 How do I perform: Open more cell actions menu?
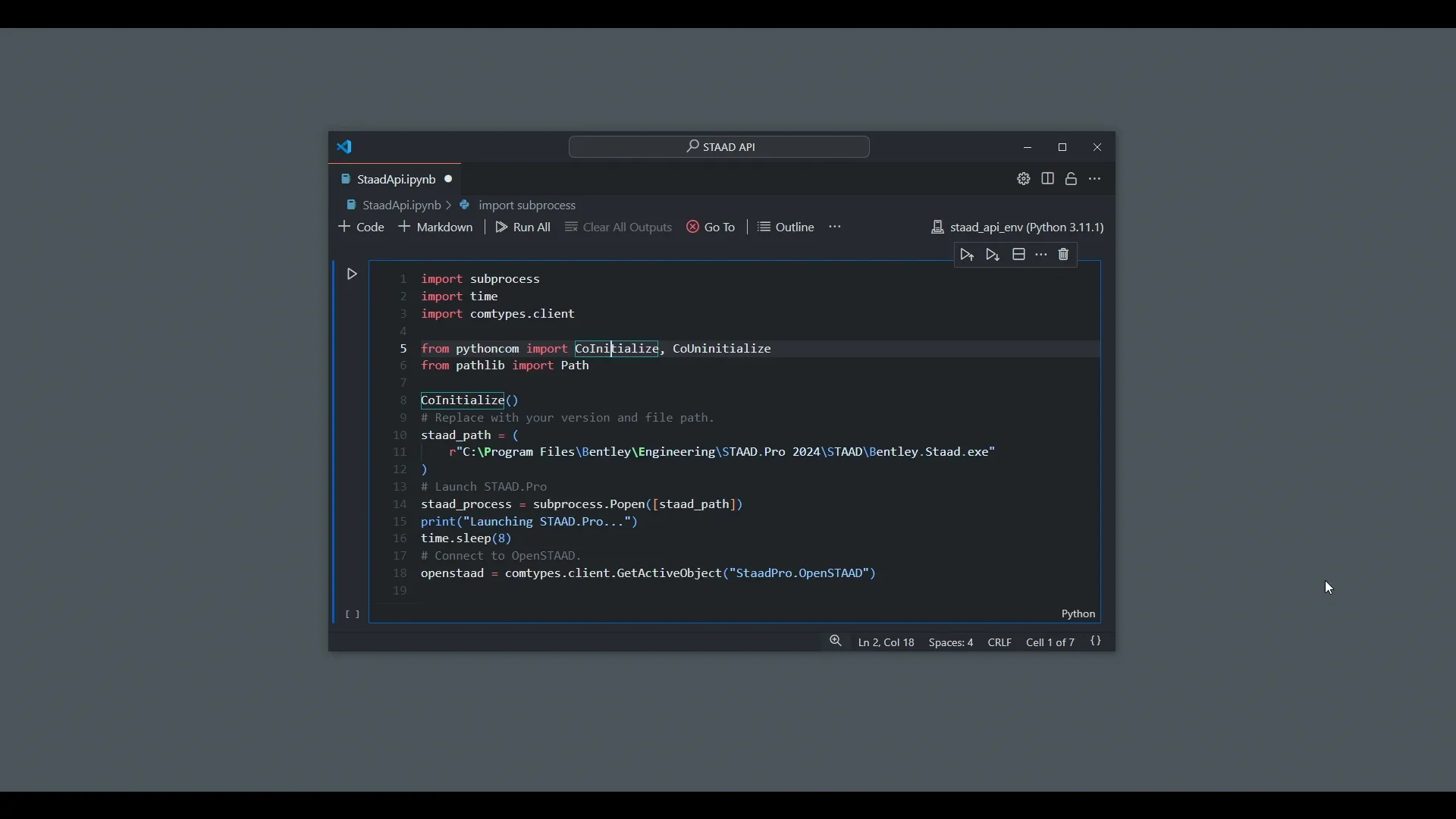click(1042, 256)
